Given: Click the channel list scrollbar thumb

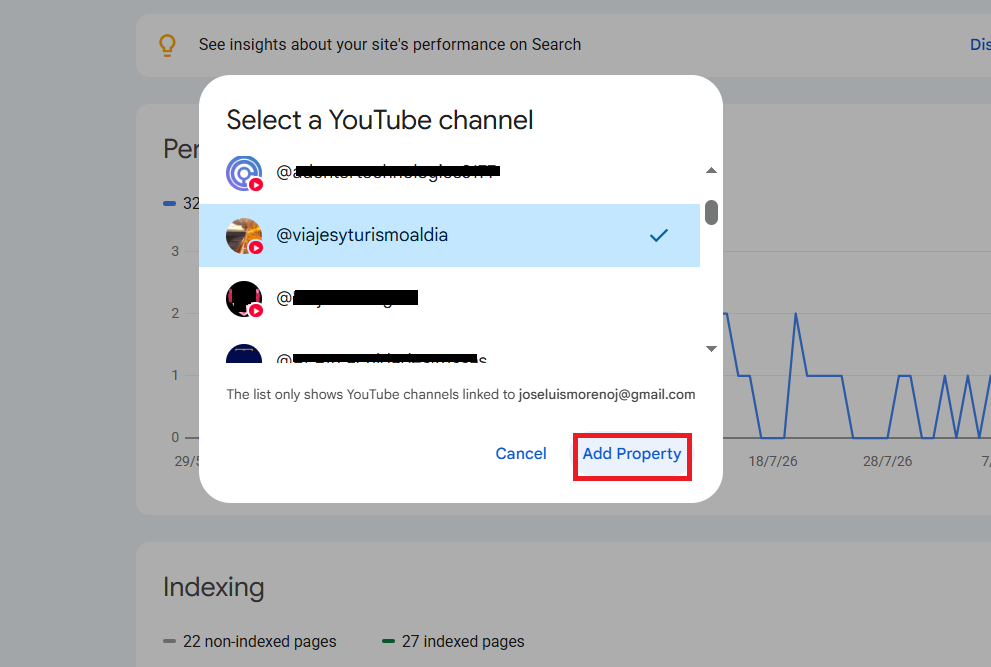Looking at the screenshot, I should pyautogui.click(x=711, y=212).
